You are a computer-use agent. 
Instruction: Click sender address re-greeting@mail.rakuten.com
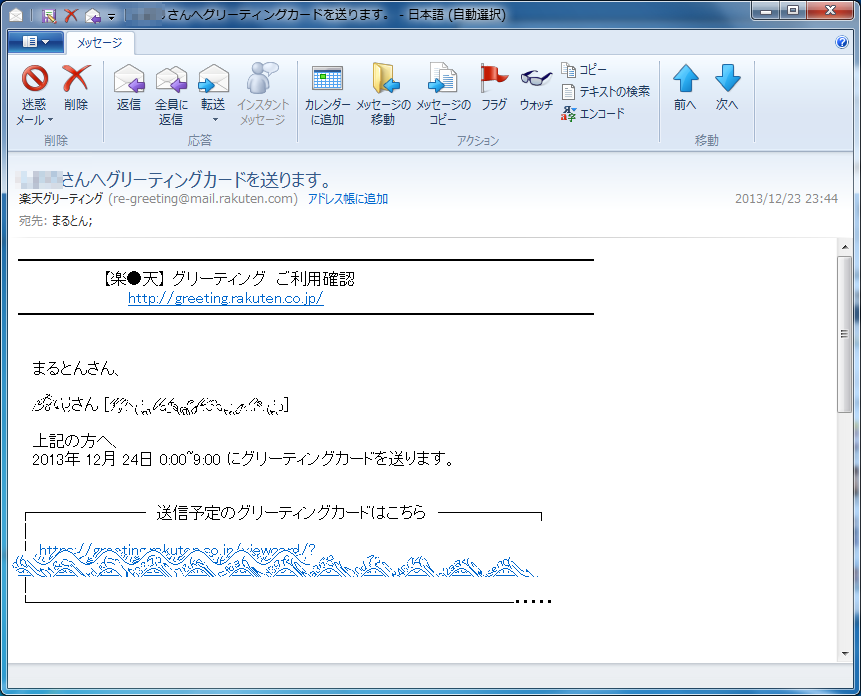[203, 199]
